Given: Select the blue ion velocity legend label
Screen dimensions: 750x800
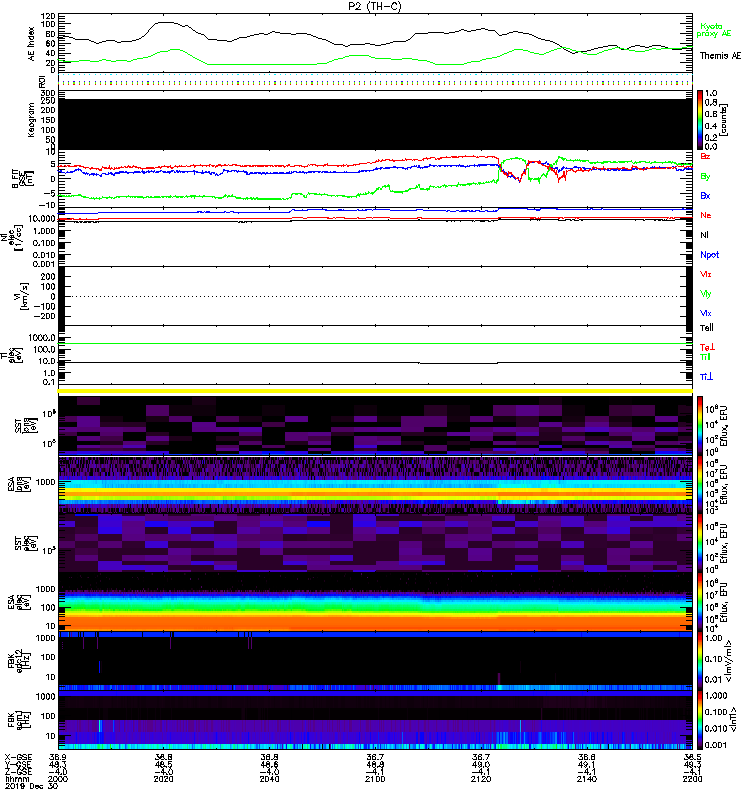Looking at the screenshot, I should tap(705, 313).
